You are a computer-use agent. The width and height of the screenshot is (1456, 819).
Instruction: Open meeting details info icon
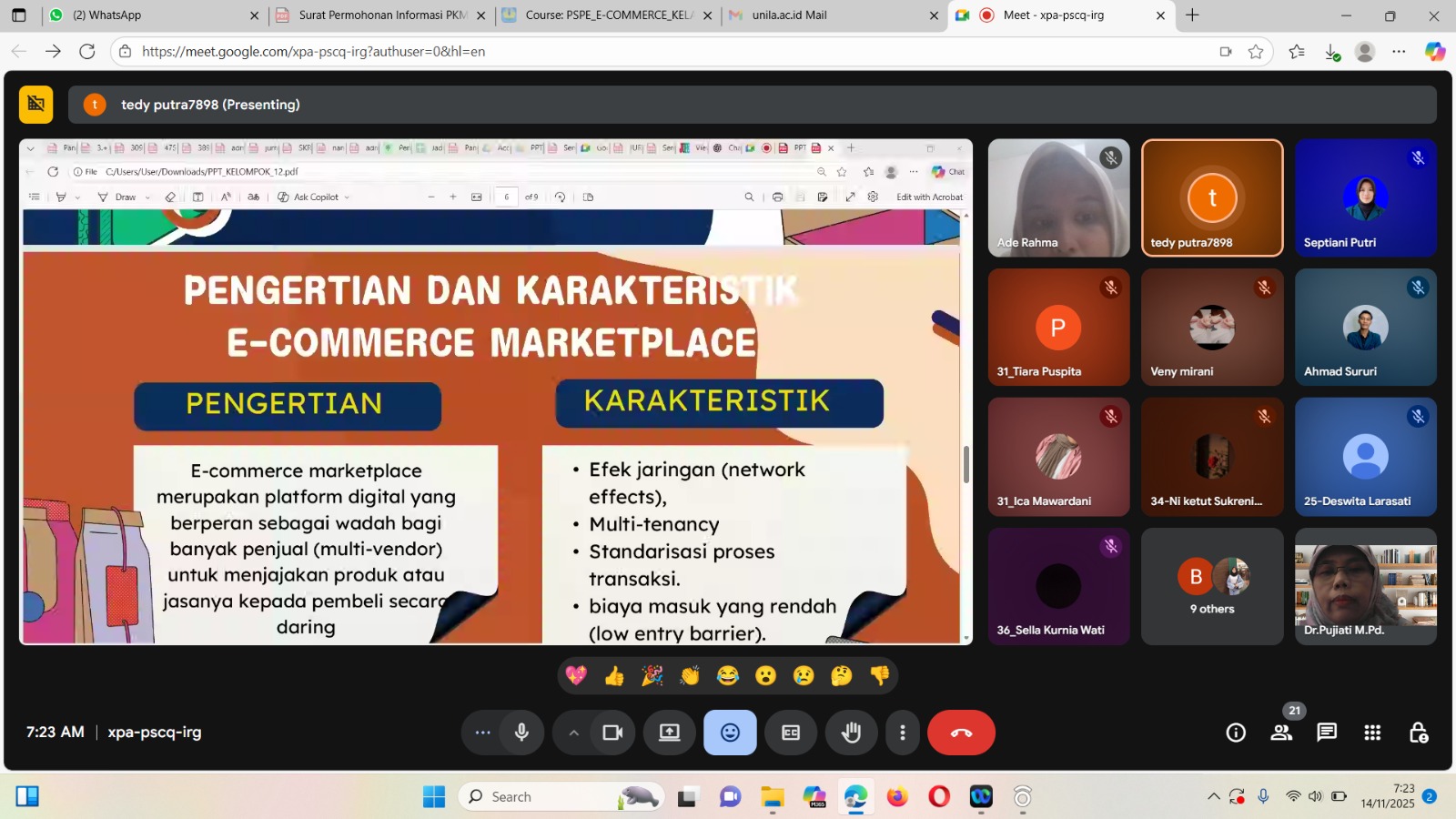[1236, 733]
